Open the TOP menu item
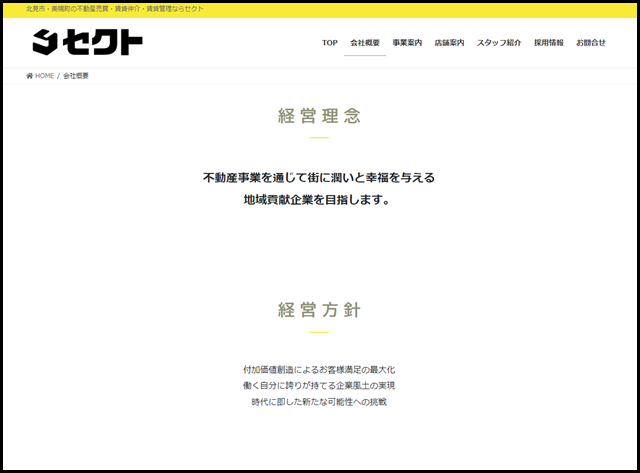Viewport: 640px width, 473px height. click(330, 42)
